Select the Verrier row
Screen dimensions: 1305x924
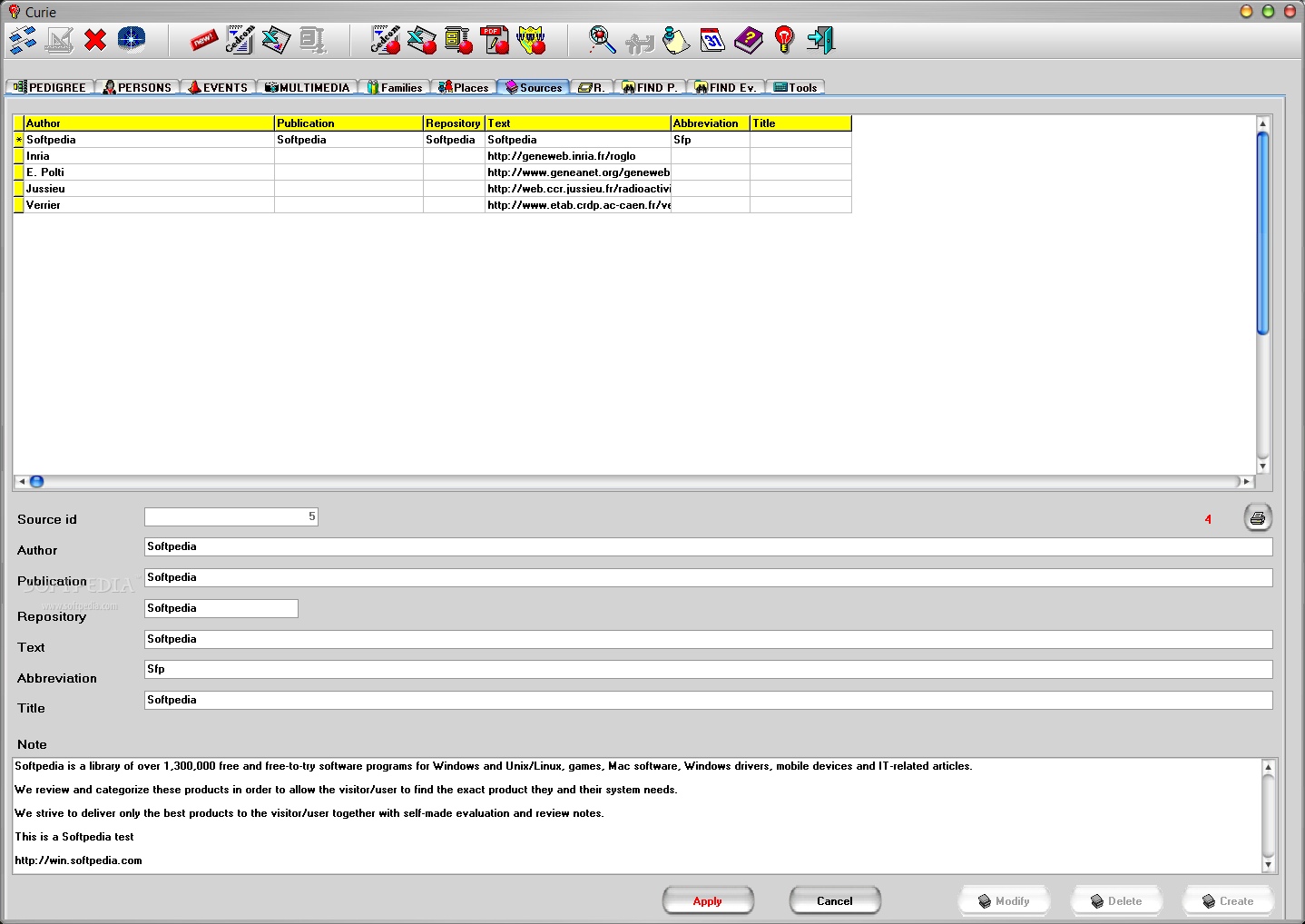coord(432,205)
